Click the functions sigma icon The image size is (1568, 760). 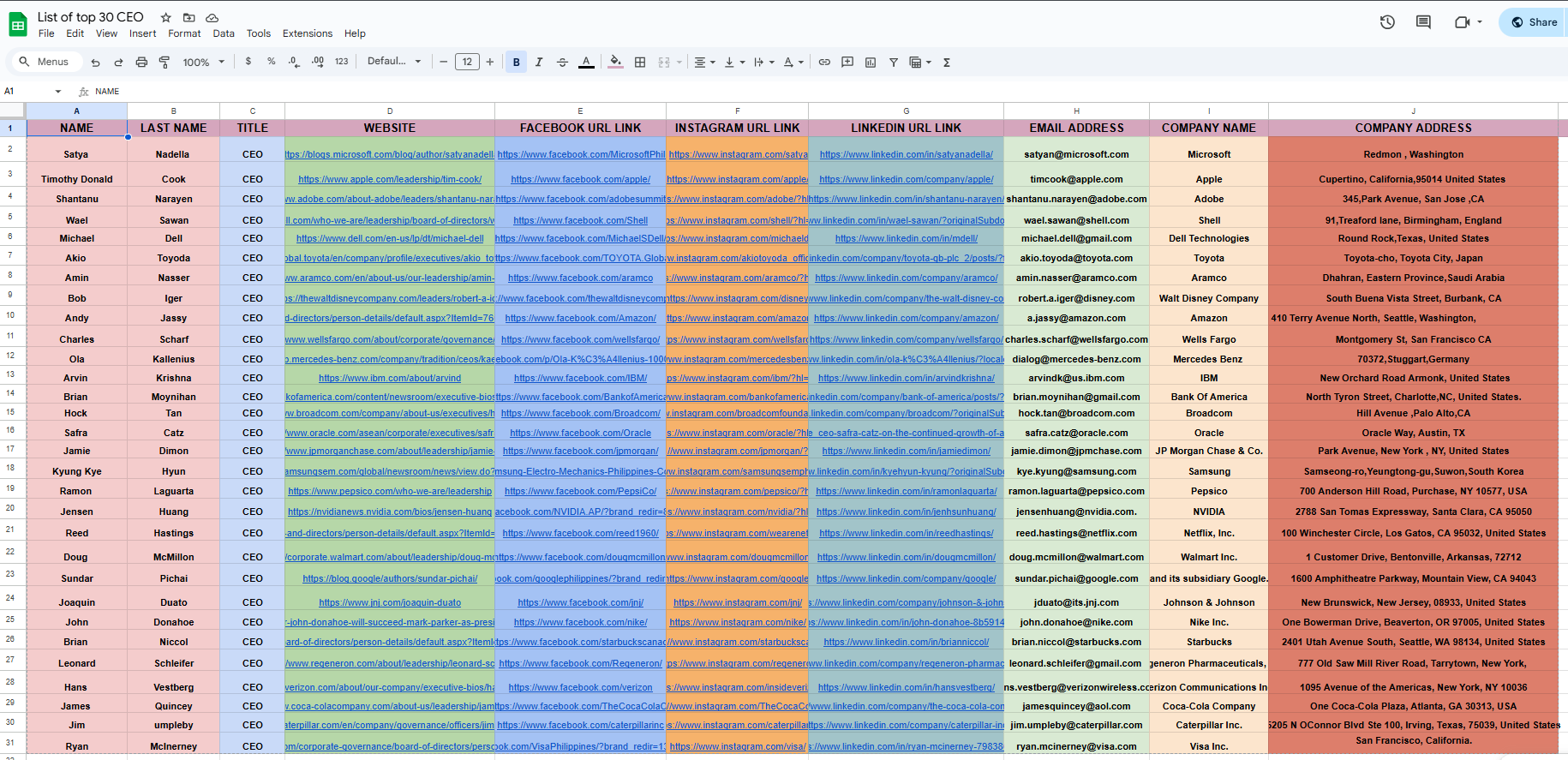click(x=947, y=62)
